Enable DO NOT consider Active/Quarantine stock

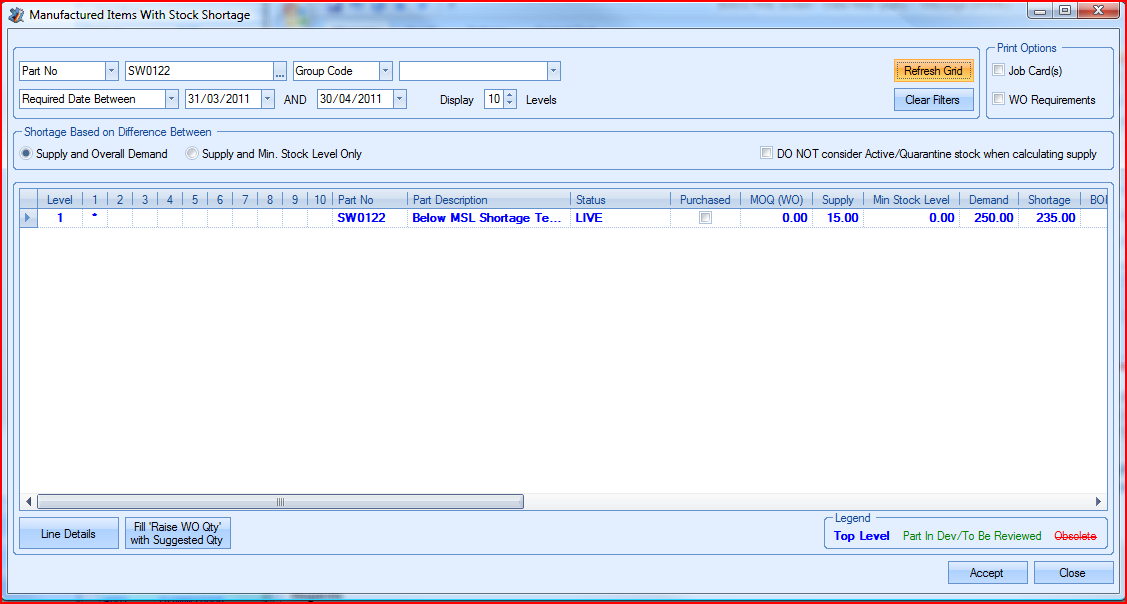(766, 154)
